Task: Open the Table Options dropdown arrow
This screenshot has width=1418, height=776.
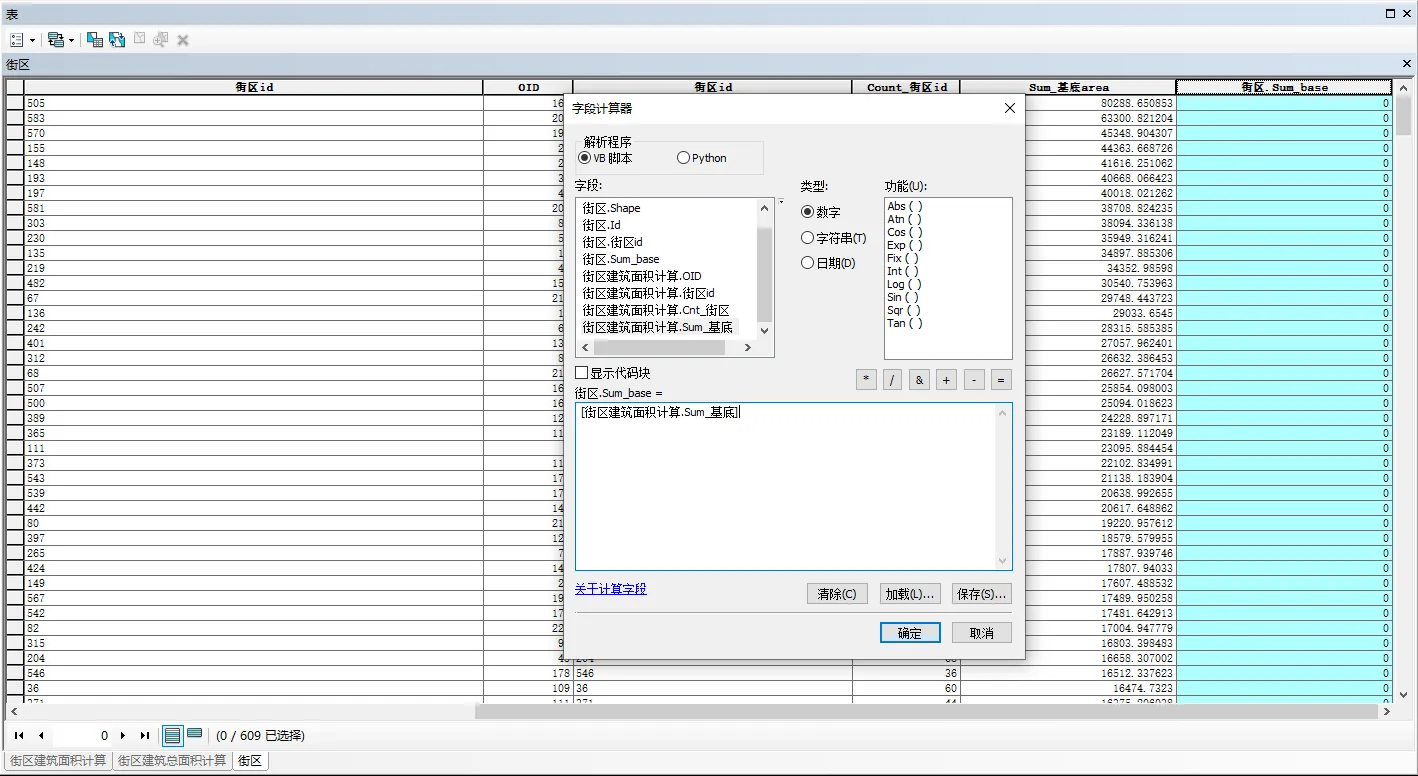Action: pos(33,41)
